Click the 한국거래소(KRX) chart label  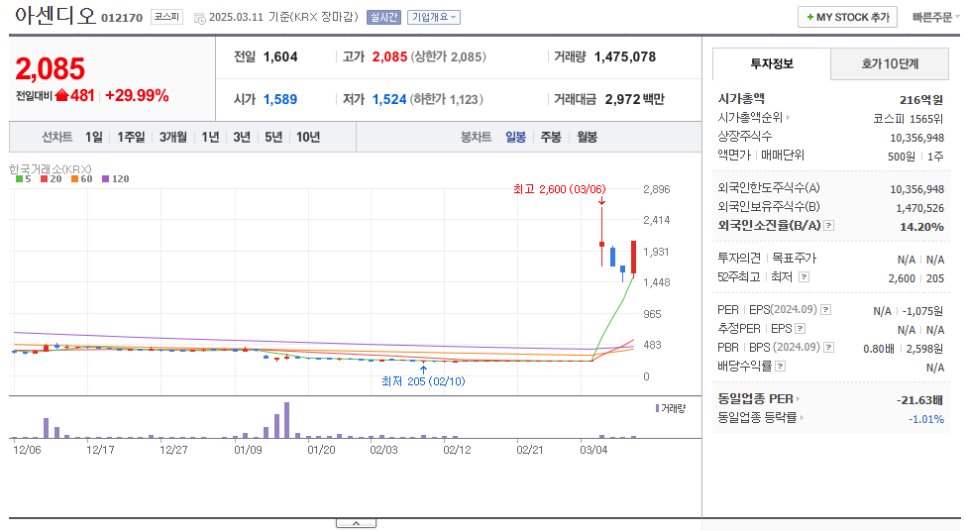point(50,169)
